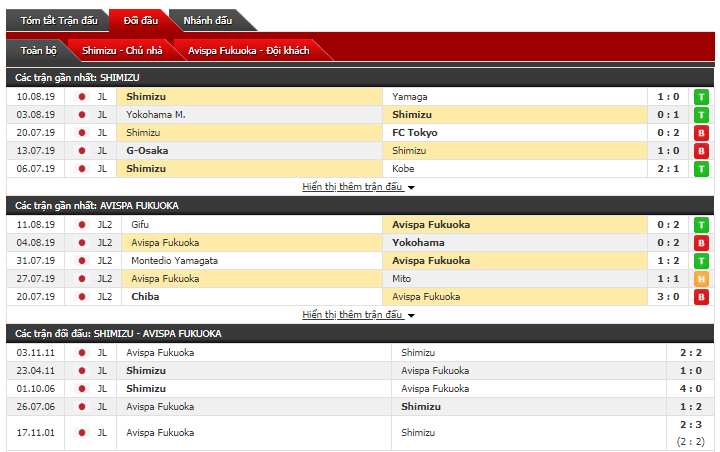This screenshot has height=452, width=720.
Task: Open the Tóm tắt Trận đấu tab
Action: [59, 21]
